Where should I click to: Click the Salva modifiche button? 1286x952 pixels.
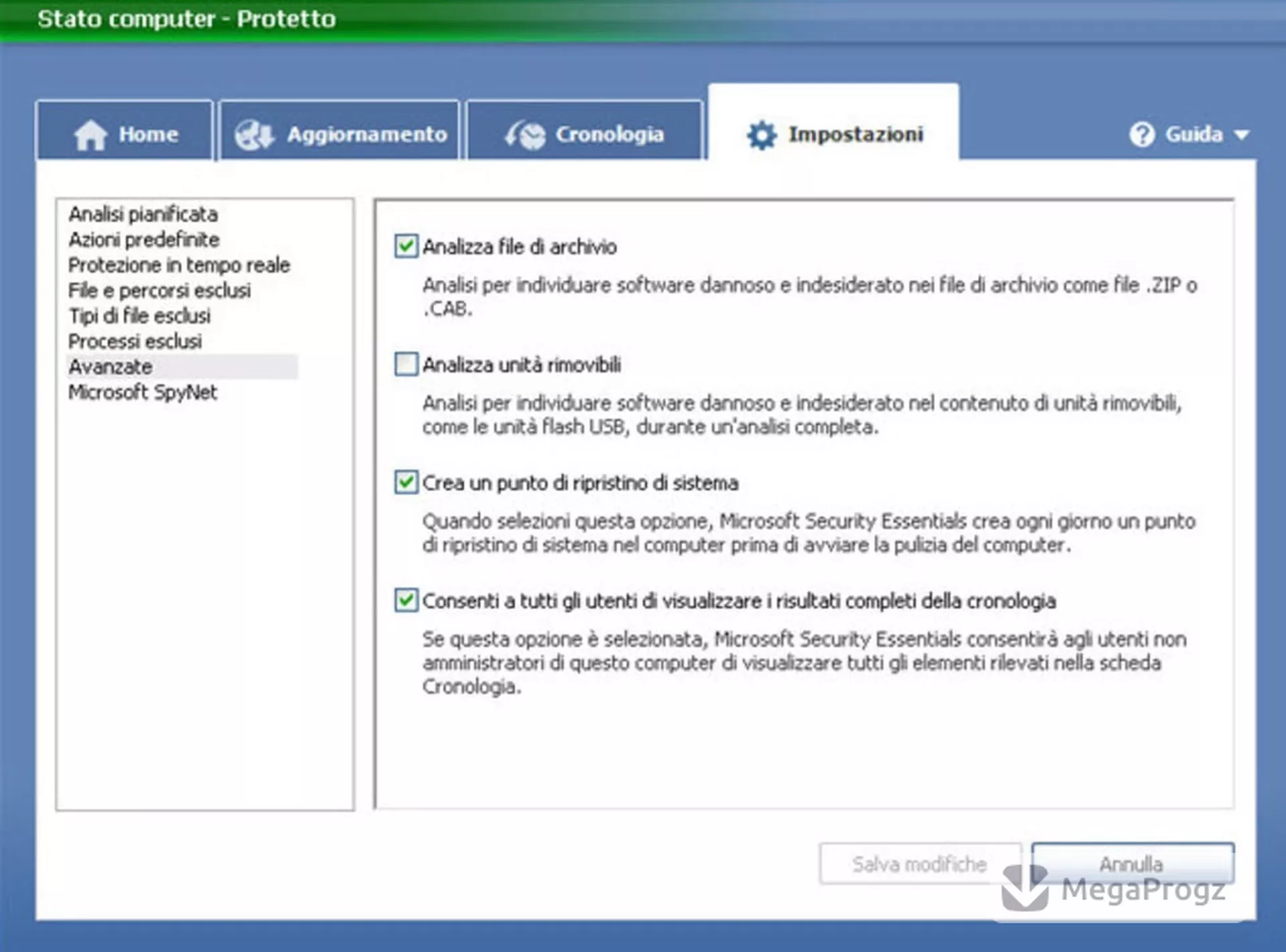(x=920, y=864)
